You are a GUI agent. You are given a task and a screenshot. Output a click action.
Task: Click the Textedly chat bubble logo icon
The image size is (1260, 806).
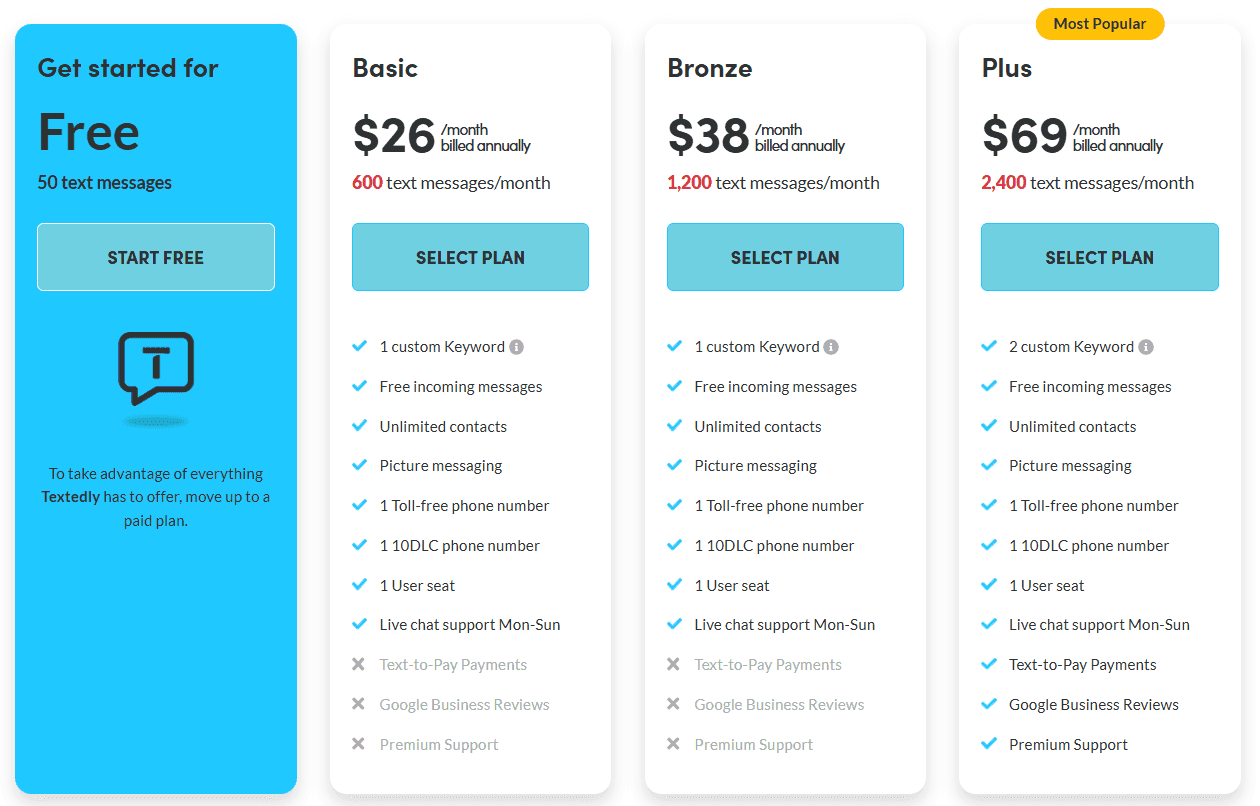click(x=156, y=368)
